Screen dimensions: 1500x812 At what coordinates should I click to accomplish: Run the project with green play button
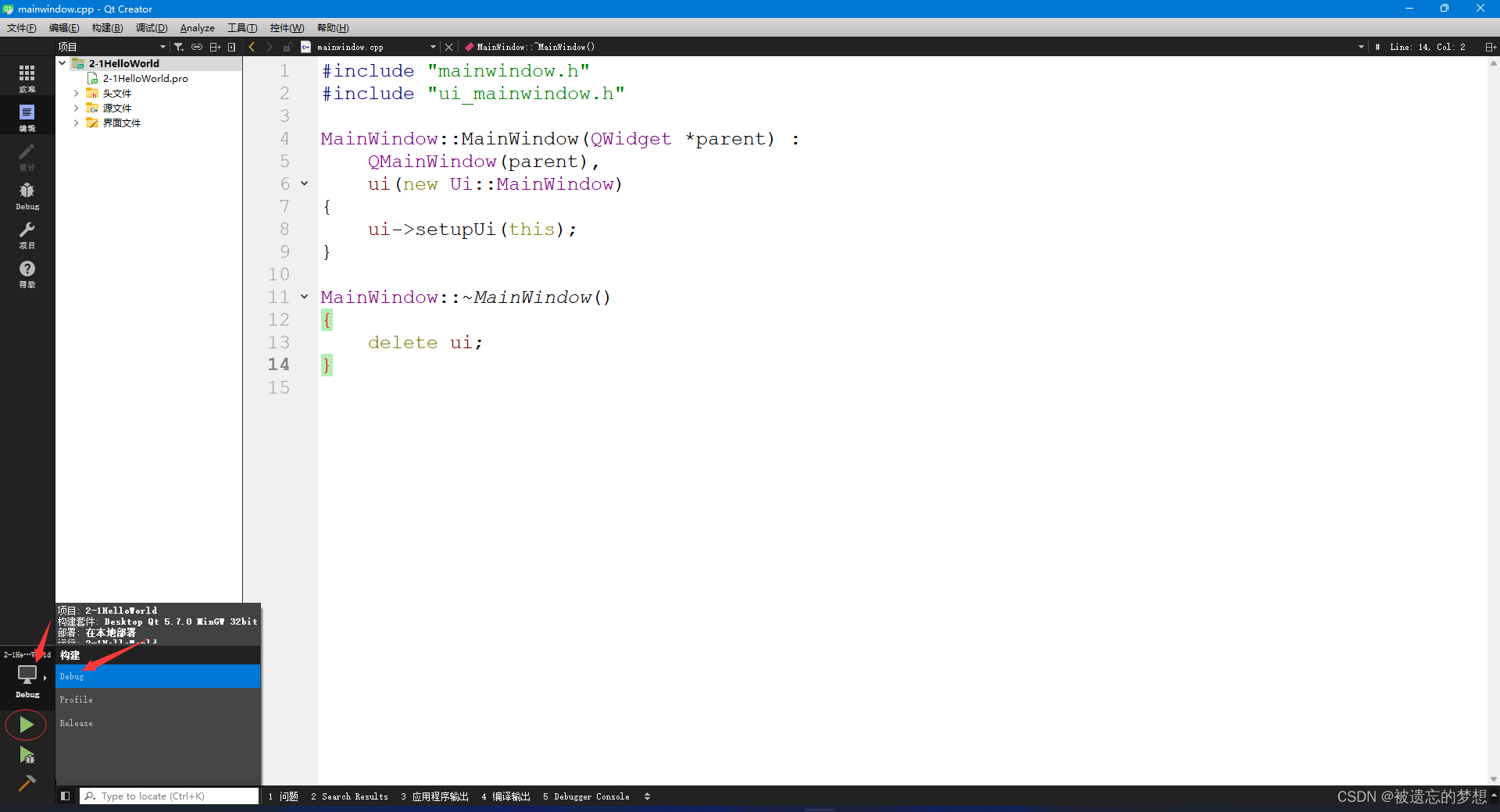point(27,725)
